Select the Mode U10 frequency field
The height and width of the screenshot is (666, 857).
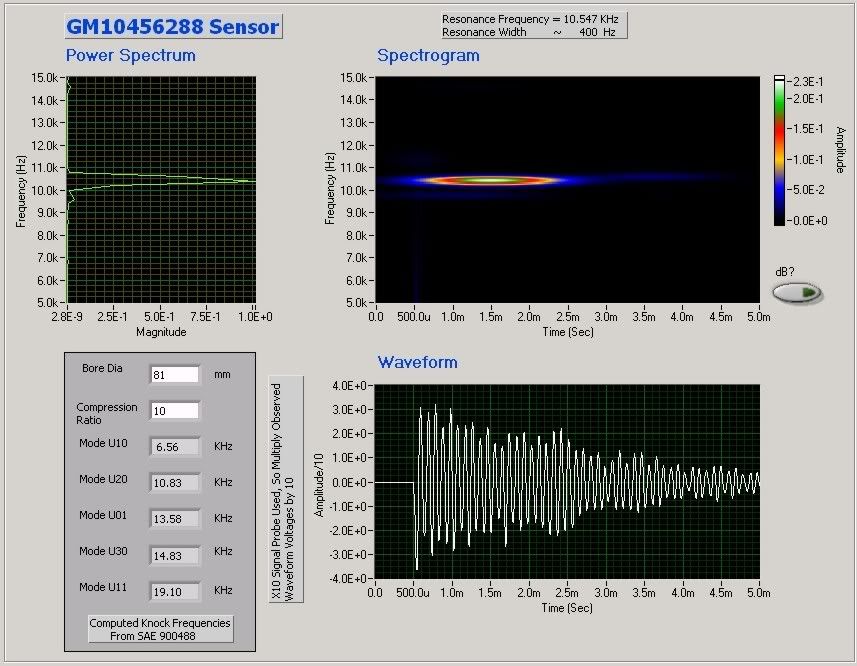pyautogui.click(x=175, y=447)
